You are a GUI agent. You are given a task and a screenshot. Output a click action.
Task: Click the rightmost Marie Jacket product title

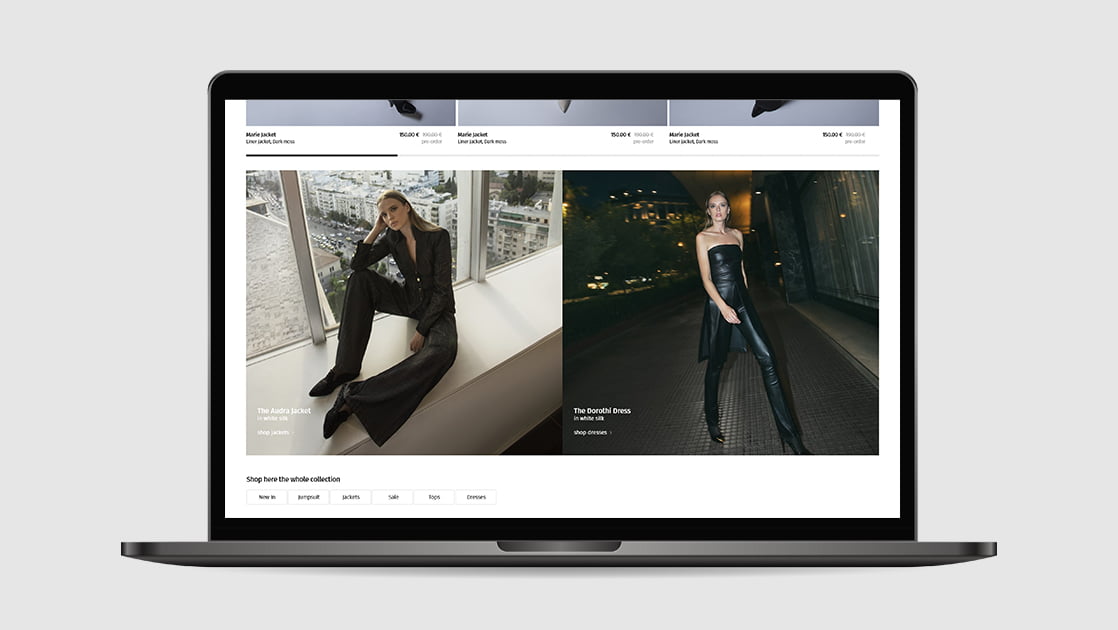coord(684,134)
